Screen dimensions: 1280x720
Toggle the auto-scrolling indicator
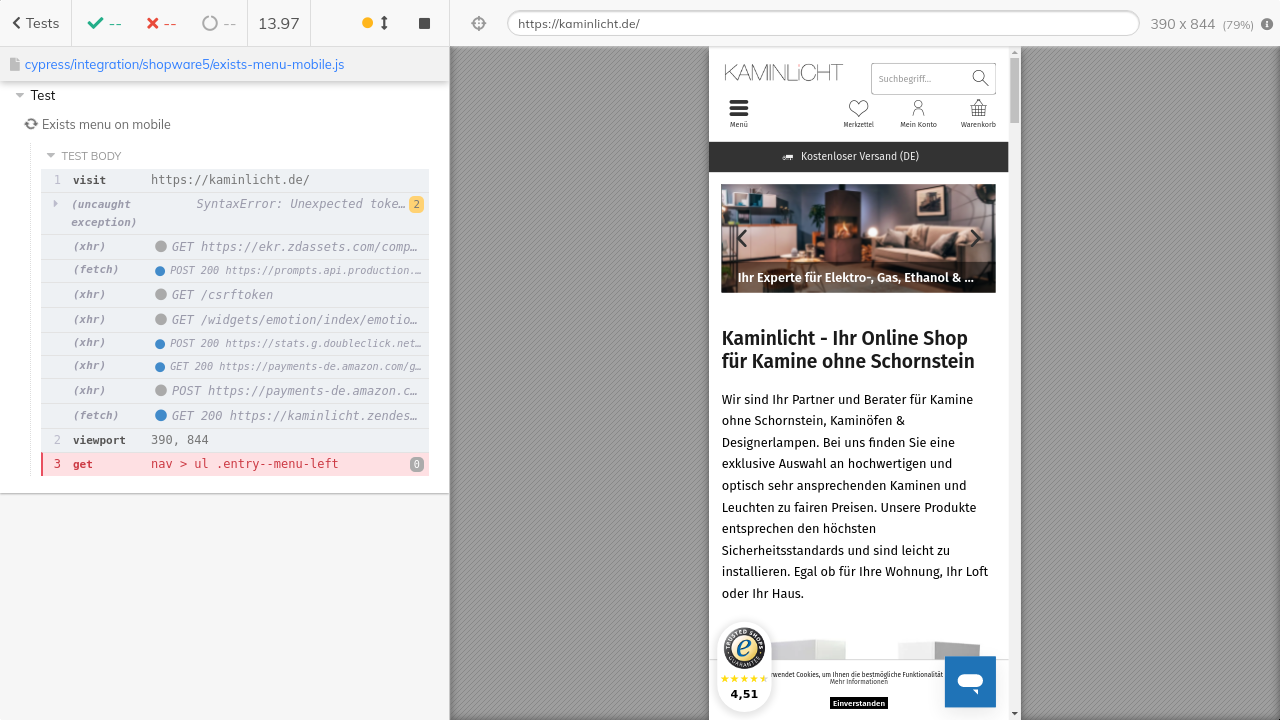pos(376,23)
